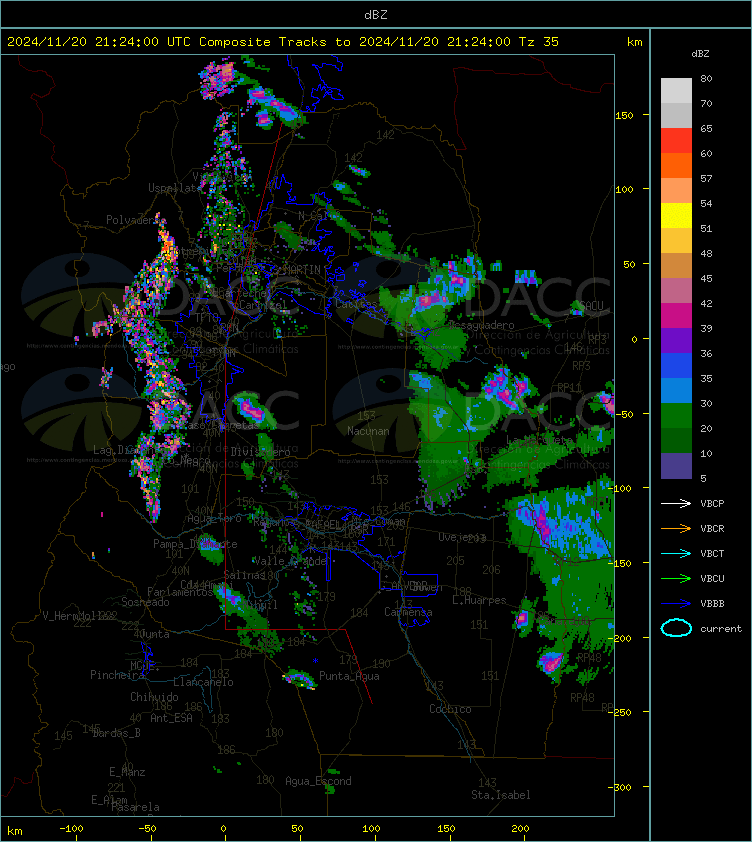This screenshot has height=842, width=752.
Task: Click the '5' value on the dBZ scale
Action: [703, 478]
